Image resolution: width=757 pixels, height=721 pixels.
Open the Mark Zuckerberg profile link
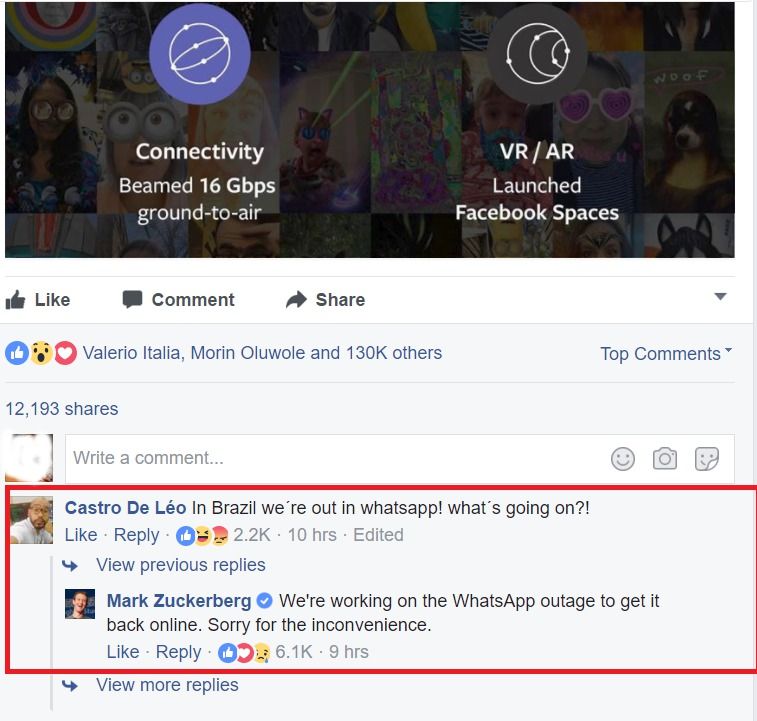pos(179,601)
